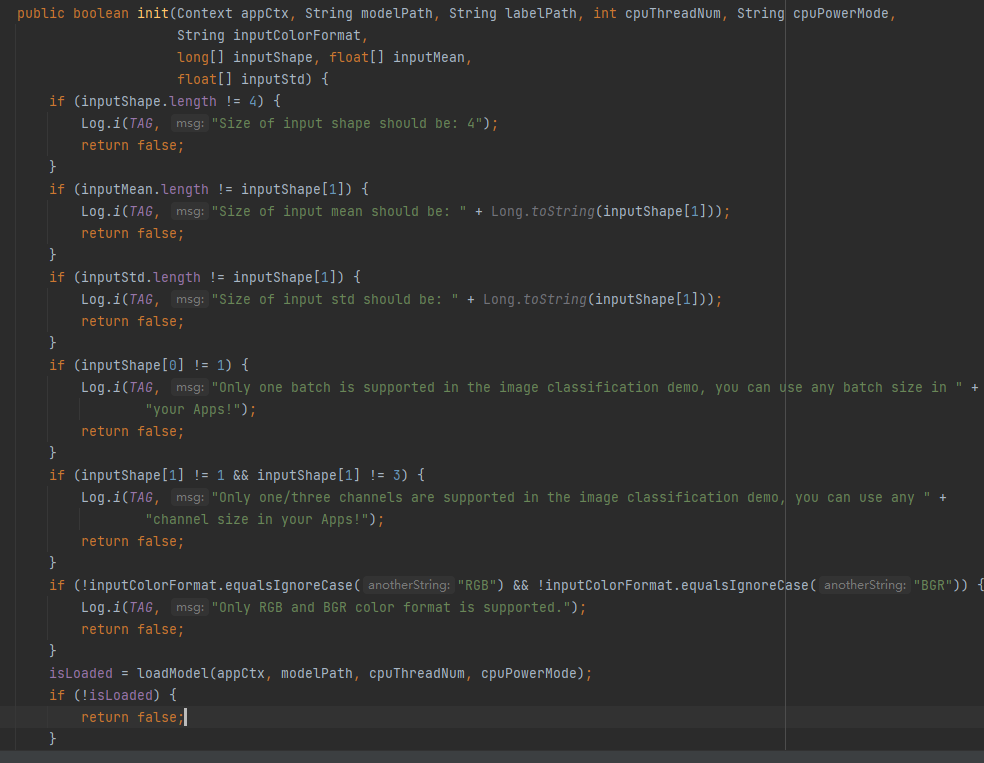
Task: Click the loadModel method call
Action: tap(173, 673)
